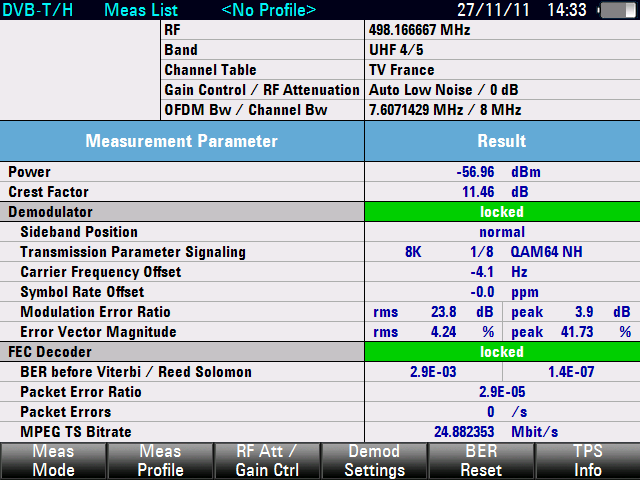Click the Measurement Parameter column header
The width and height of the screenshot is (640, 480).
click(182, 141)
